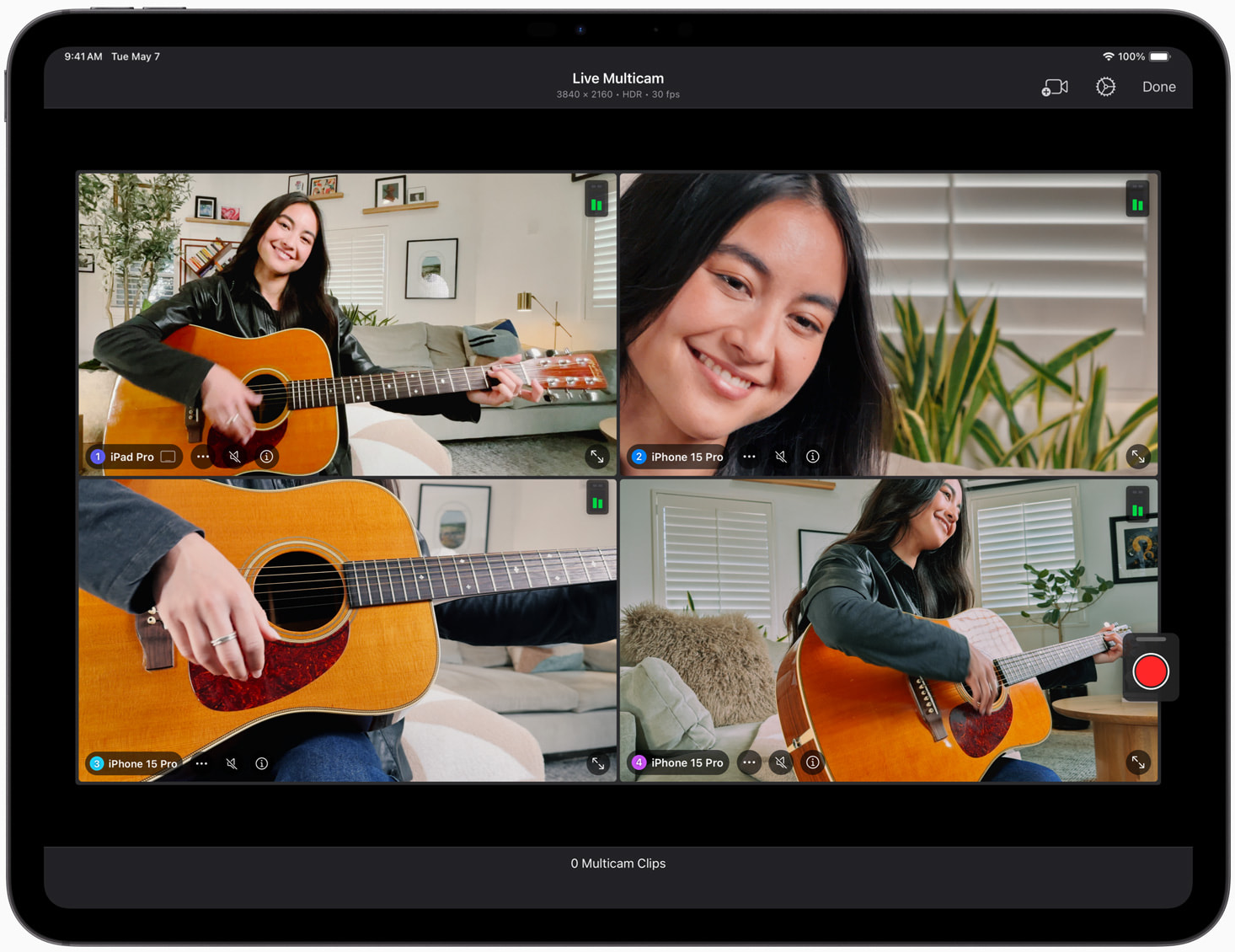
Task: Show info for camera 4 iPhone 15 Pro
Action: tap(812, 762)
